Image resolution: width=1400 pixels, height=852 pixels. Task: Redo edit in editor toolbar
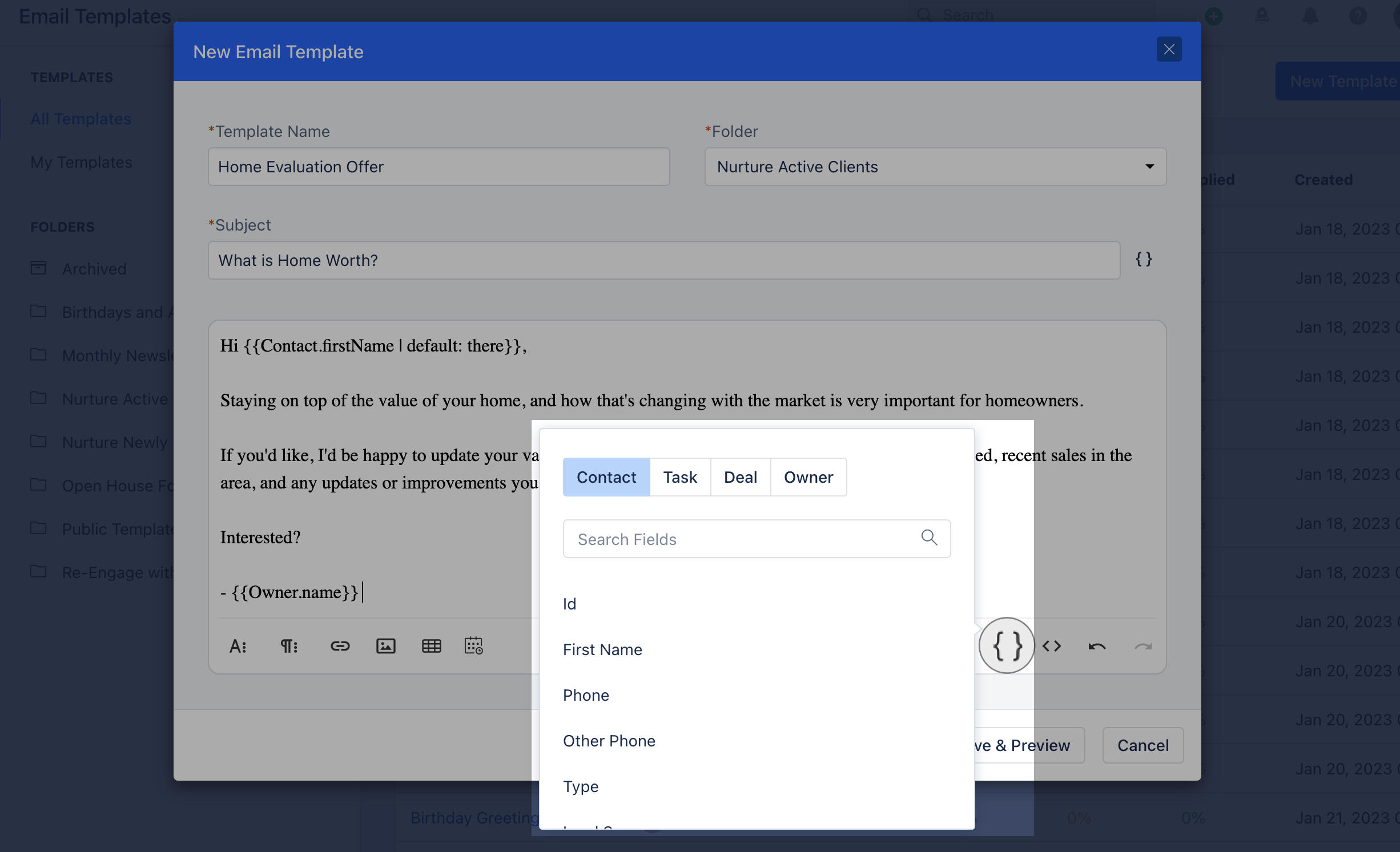click(x=1143, y=646)
